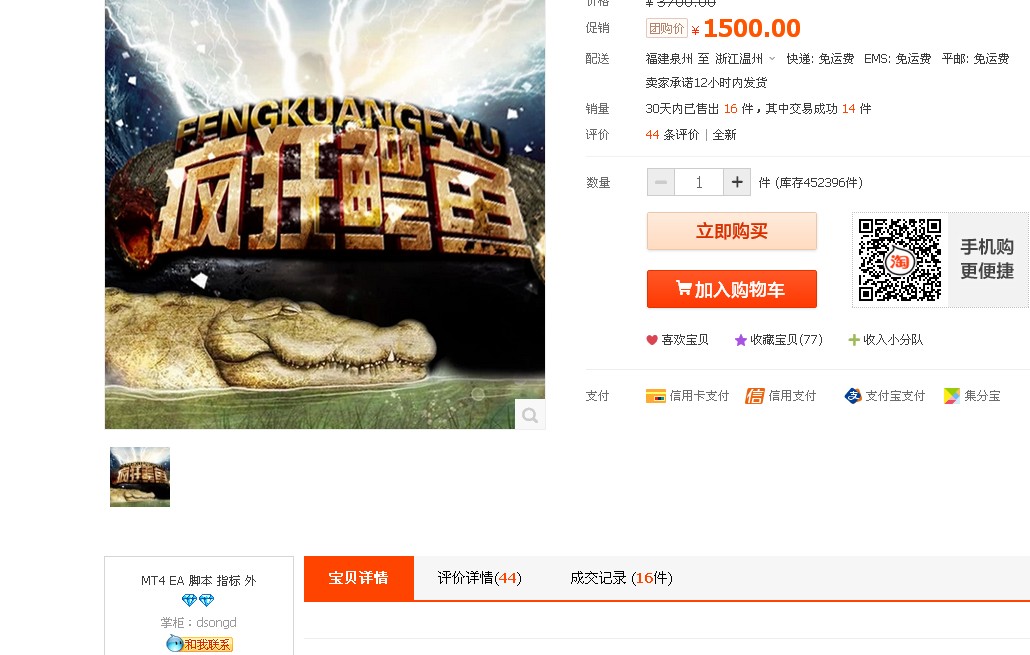The height and width of the screenshot is (655, 1030).
Task: Click the 和我联系 Wangwang chat icon
Action: [200, 644]
